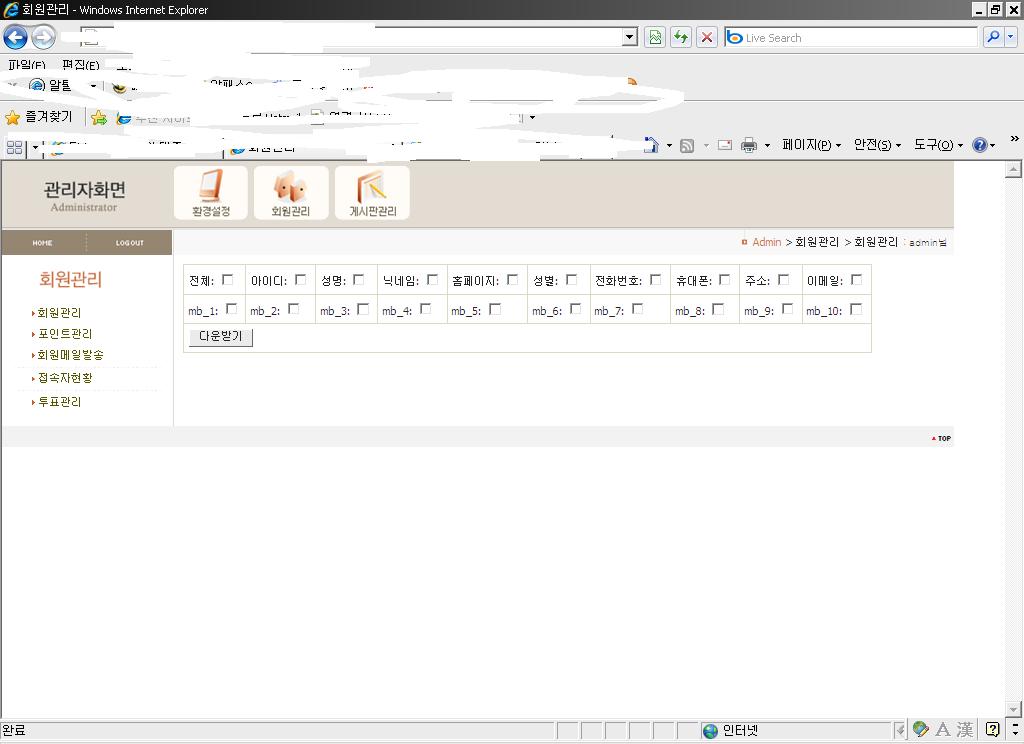Check the 전체 checkbox
The image size is (1024, 744).
[x=228, y=280]
